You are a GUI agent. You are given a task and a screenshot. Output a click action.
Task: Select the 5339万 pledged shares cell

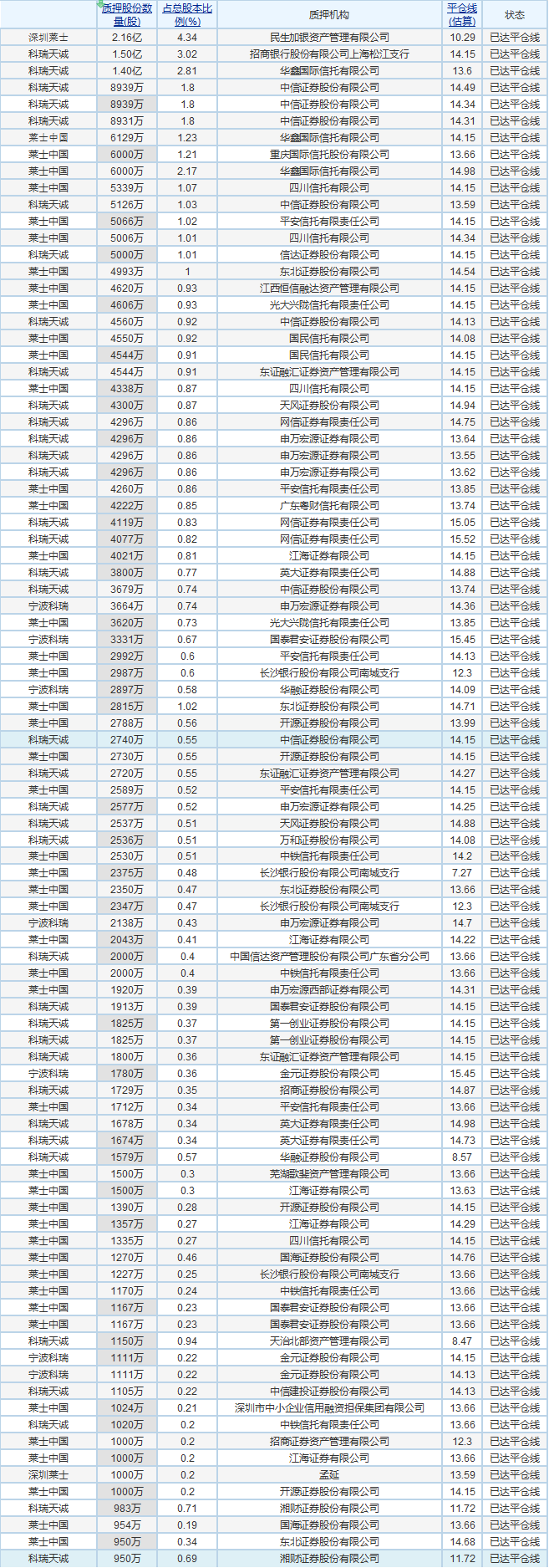127,188
